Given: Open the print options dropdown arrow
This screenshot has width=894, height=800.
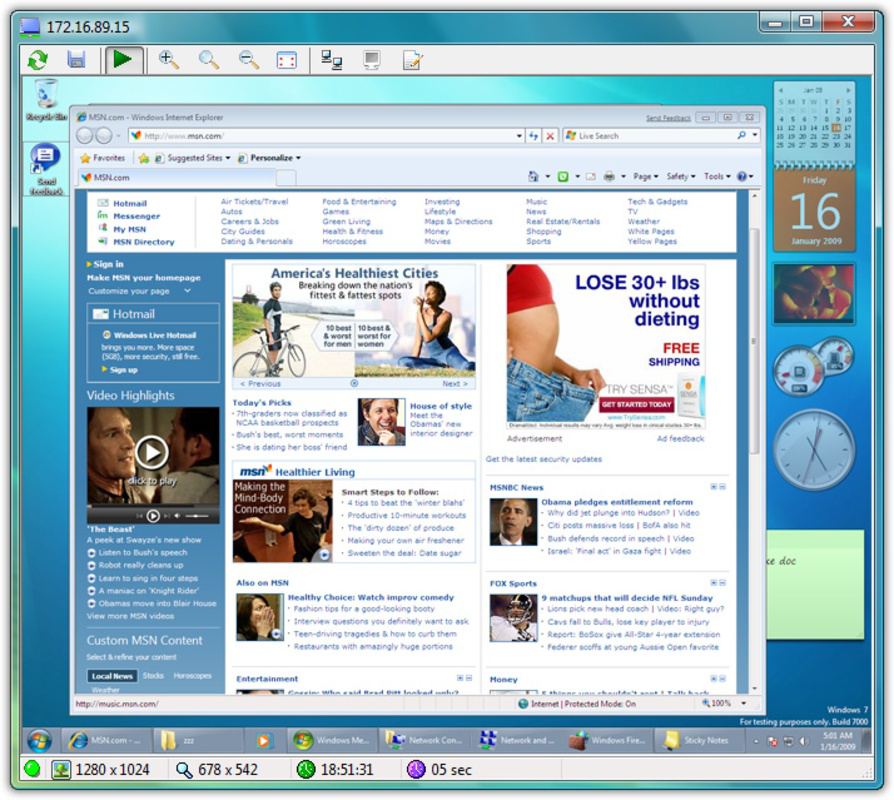Looking at the screenshot, I should pyautogui.click(x=623, y=177).
